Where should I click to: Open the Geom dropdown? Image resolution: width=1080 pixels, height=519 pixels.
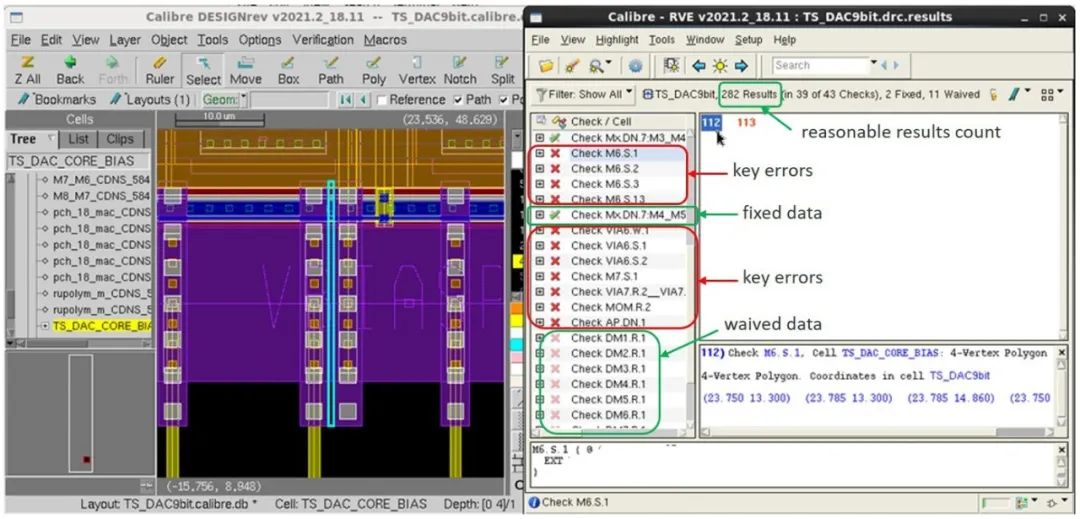point(243,100)
